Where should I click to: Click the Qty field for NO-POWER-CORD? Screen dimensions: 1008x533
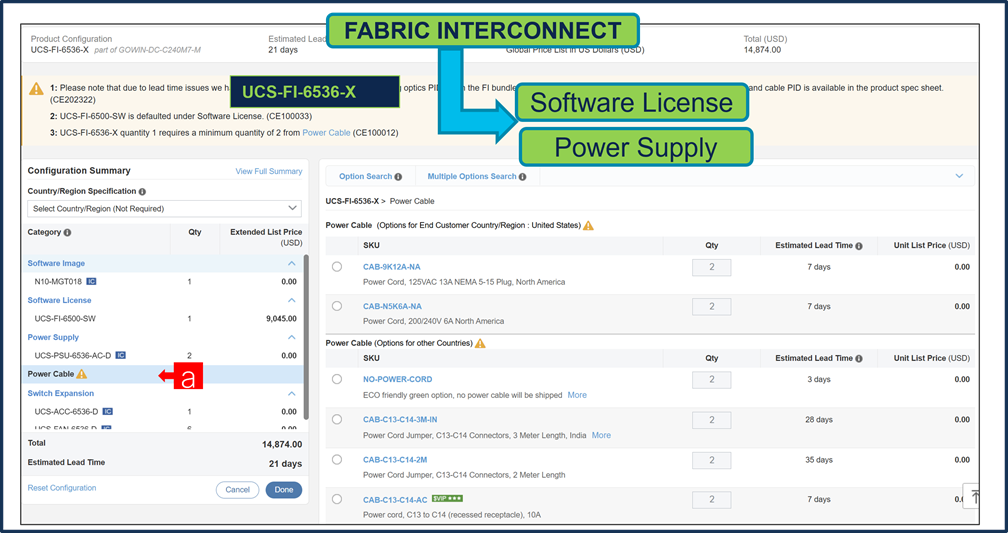point(711,380)
